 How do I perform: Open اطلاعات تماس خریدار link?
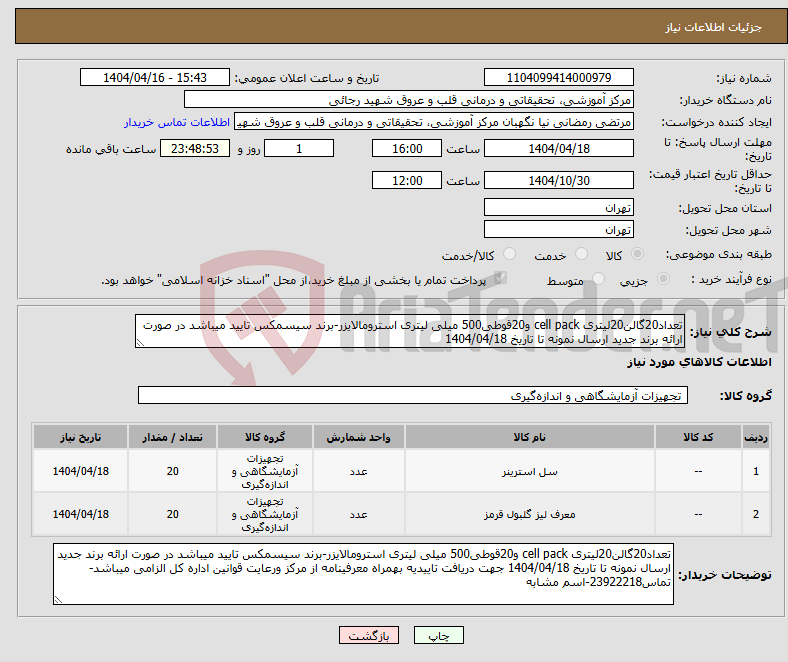177,122
